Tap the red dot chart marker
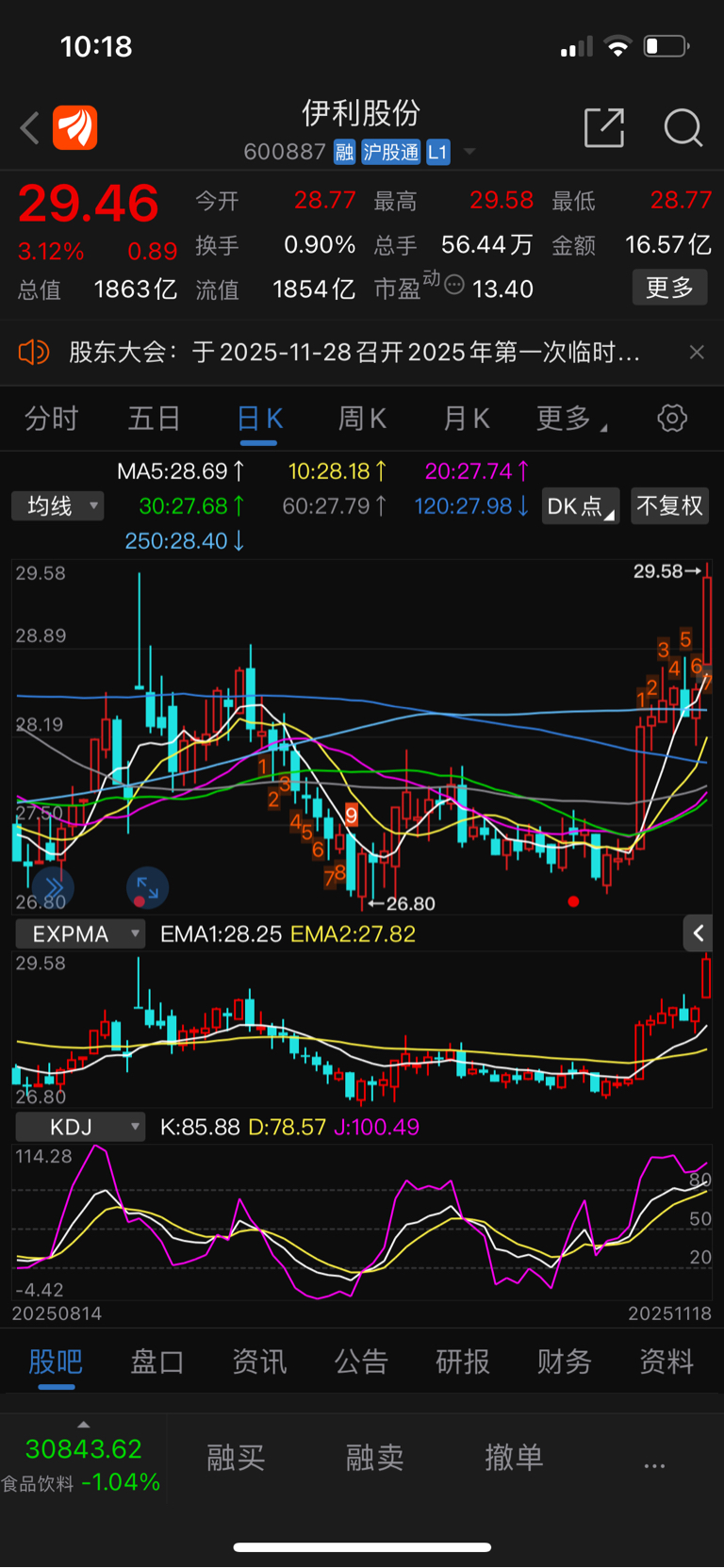The width and height of the screenshot is (724, 1568). point(573,901)
